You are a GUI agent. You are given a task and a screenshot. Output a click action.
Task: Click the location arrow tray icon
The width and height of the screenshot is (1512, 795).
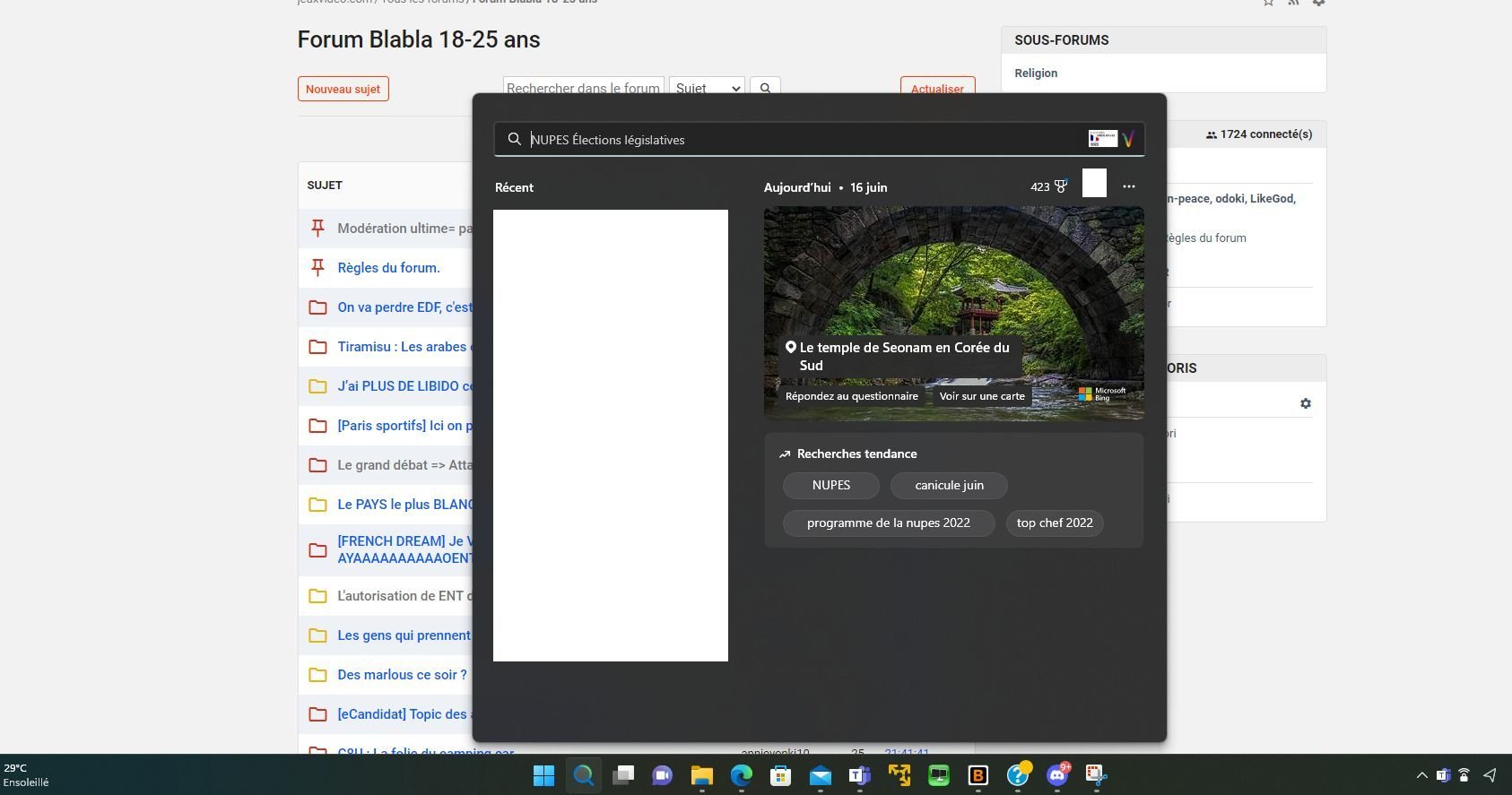click(x=1490, y=775)
